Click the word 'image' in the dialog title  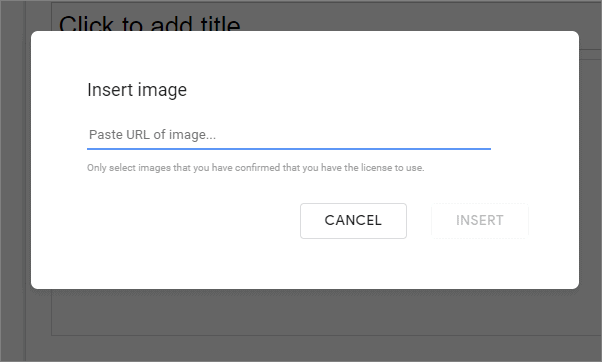coord(162,91)
